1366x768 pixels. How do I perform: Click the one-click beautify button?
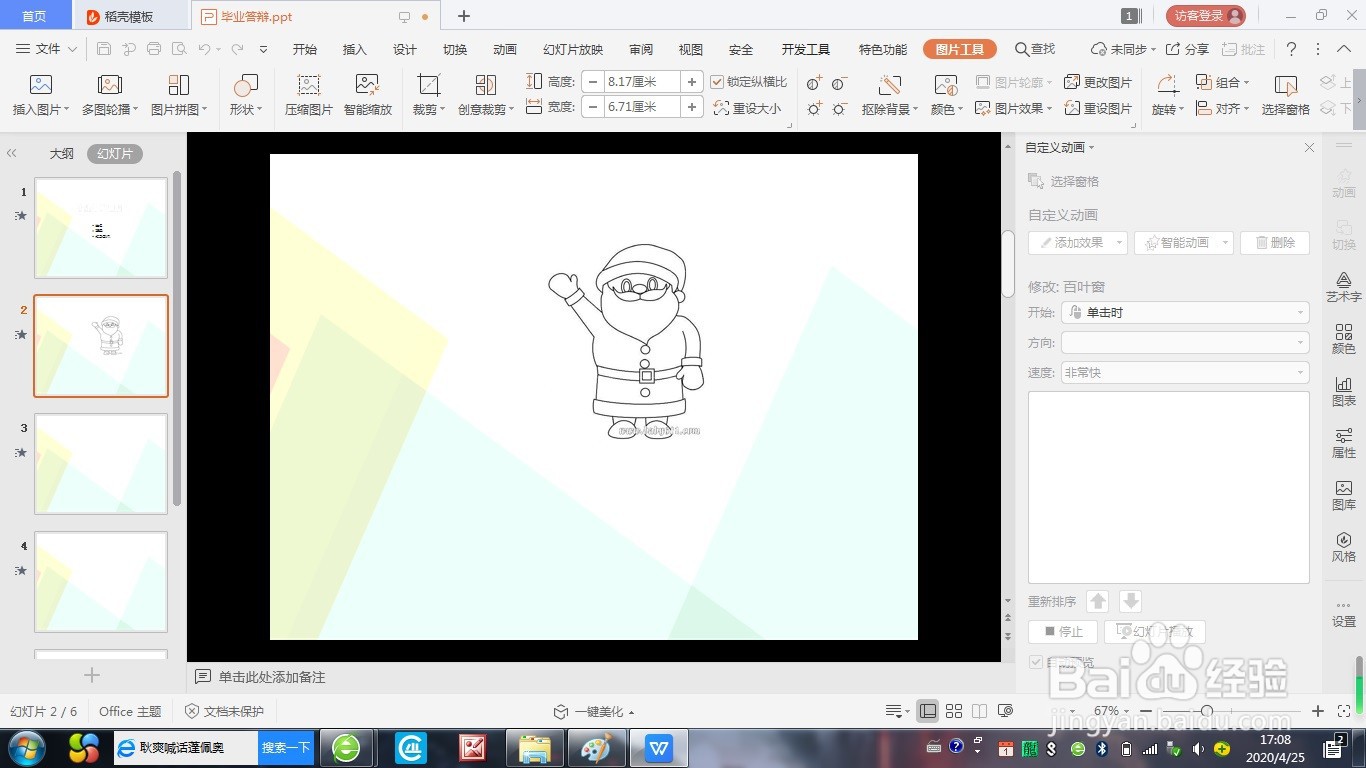(594, 712)
